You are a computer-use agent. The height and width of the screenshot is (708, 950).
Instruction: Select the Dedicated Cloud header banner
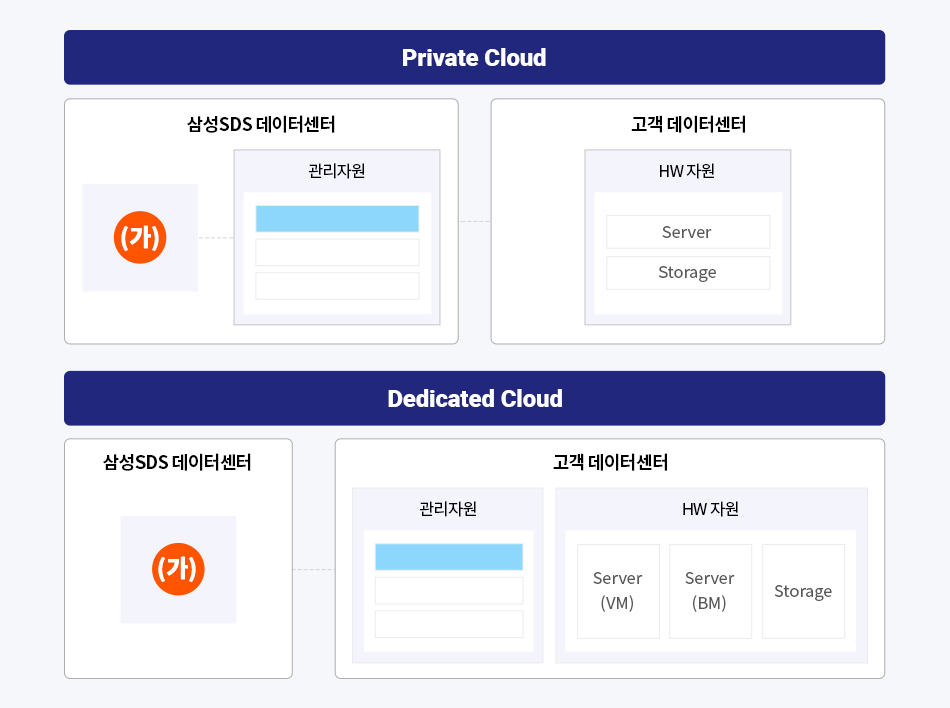point(474,399)
